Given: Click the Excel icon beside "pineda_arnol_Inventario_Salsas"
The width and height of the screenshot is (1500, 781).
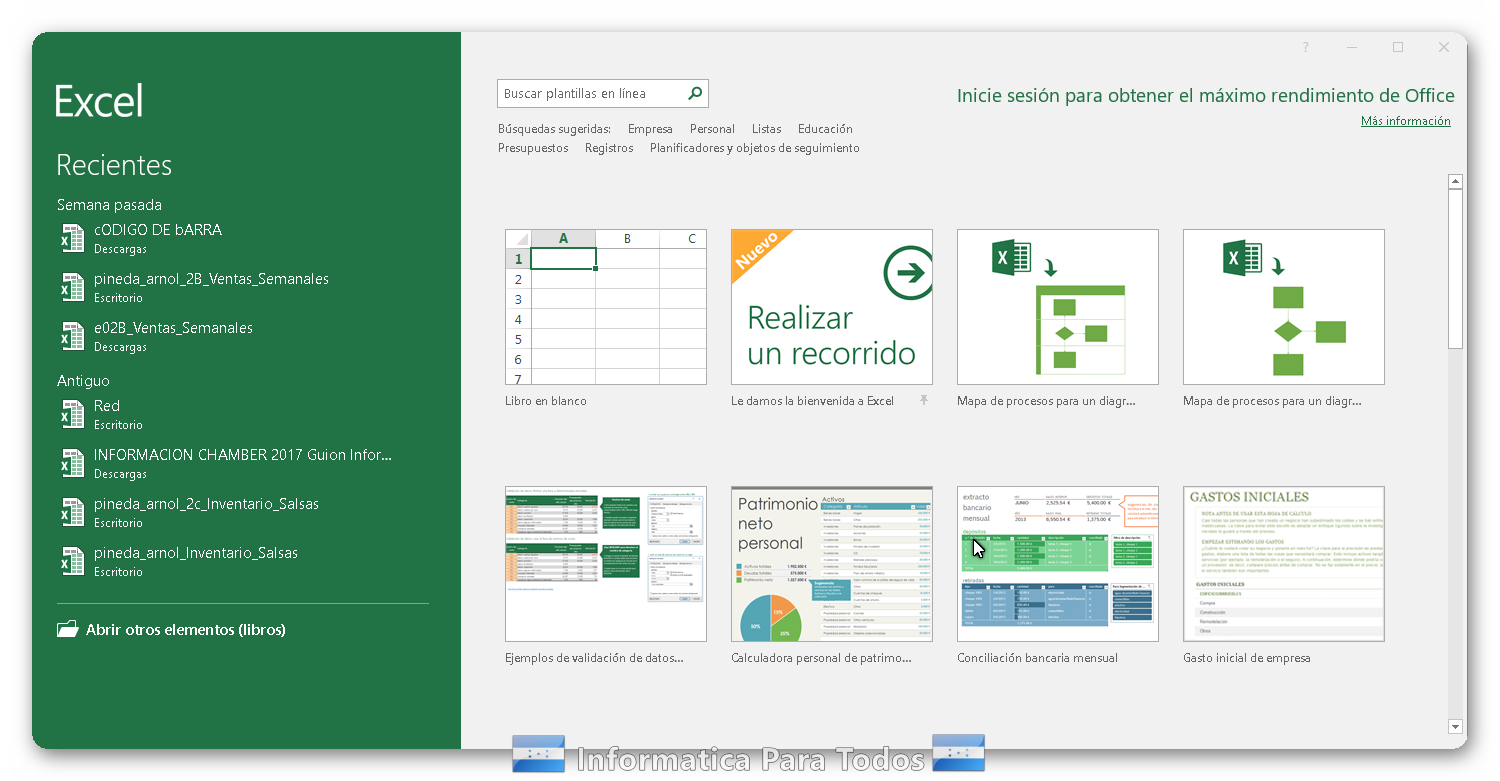Looking at the screenshot, I should point(71,561).
